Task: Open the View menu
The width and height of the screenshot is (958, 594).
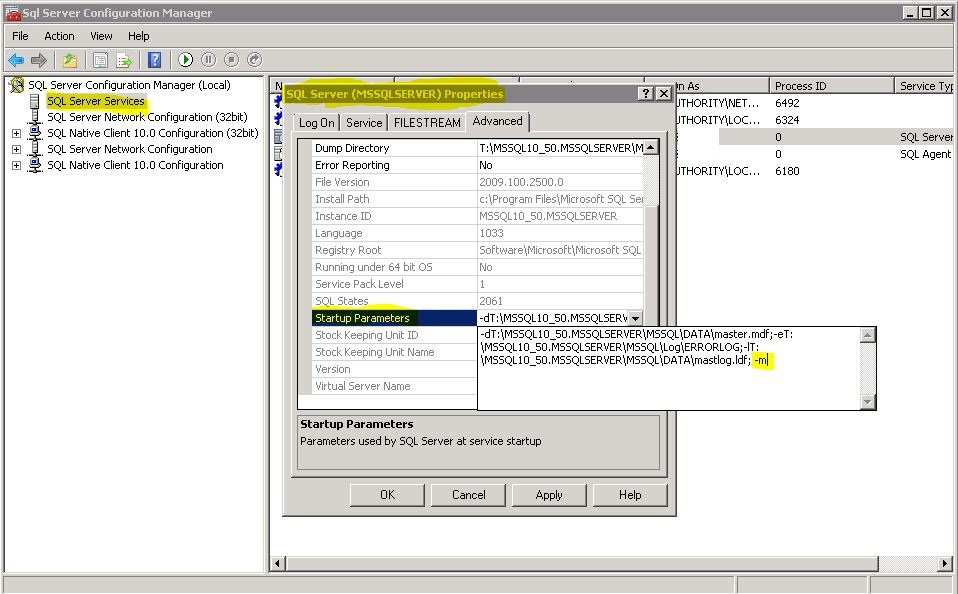Action: [101, 36]
